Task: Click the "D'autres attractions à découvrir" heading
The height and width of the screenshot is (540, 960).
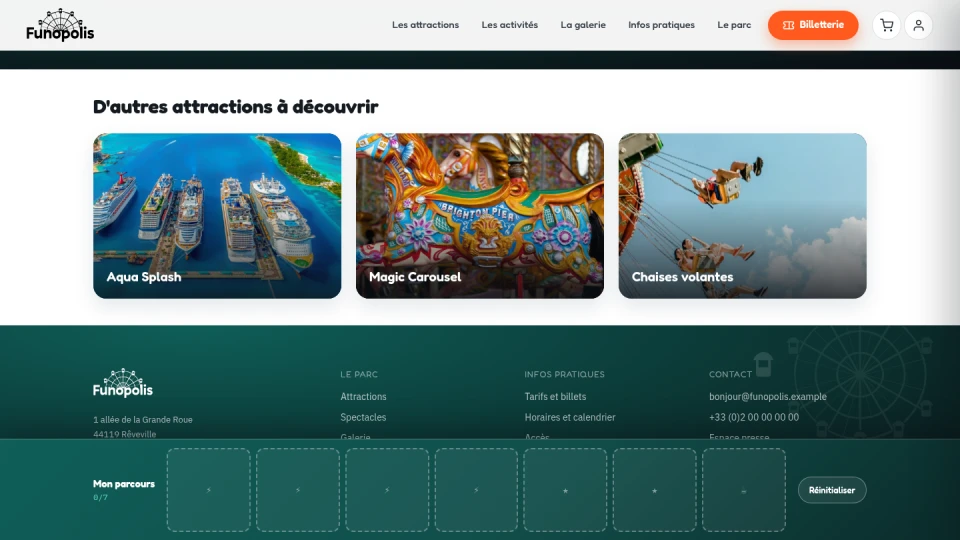Action: pos(236,107)
